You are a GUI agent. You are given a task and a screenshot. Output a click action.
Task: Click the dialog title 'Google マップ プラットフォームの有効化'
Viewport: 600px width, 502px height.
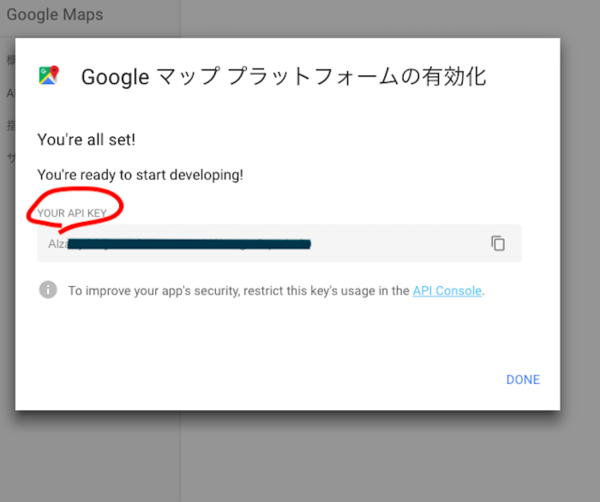[284, 76]
